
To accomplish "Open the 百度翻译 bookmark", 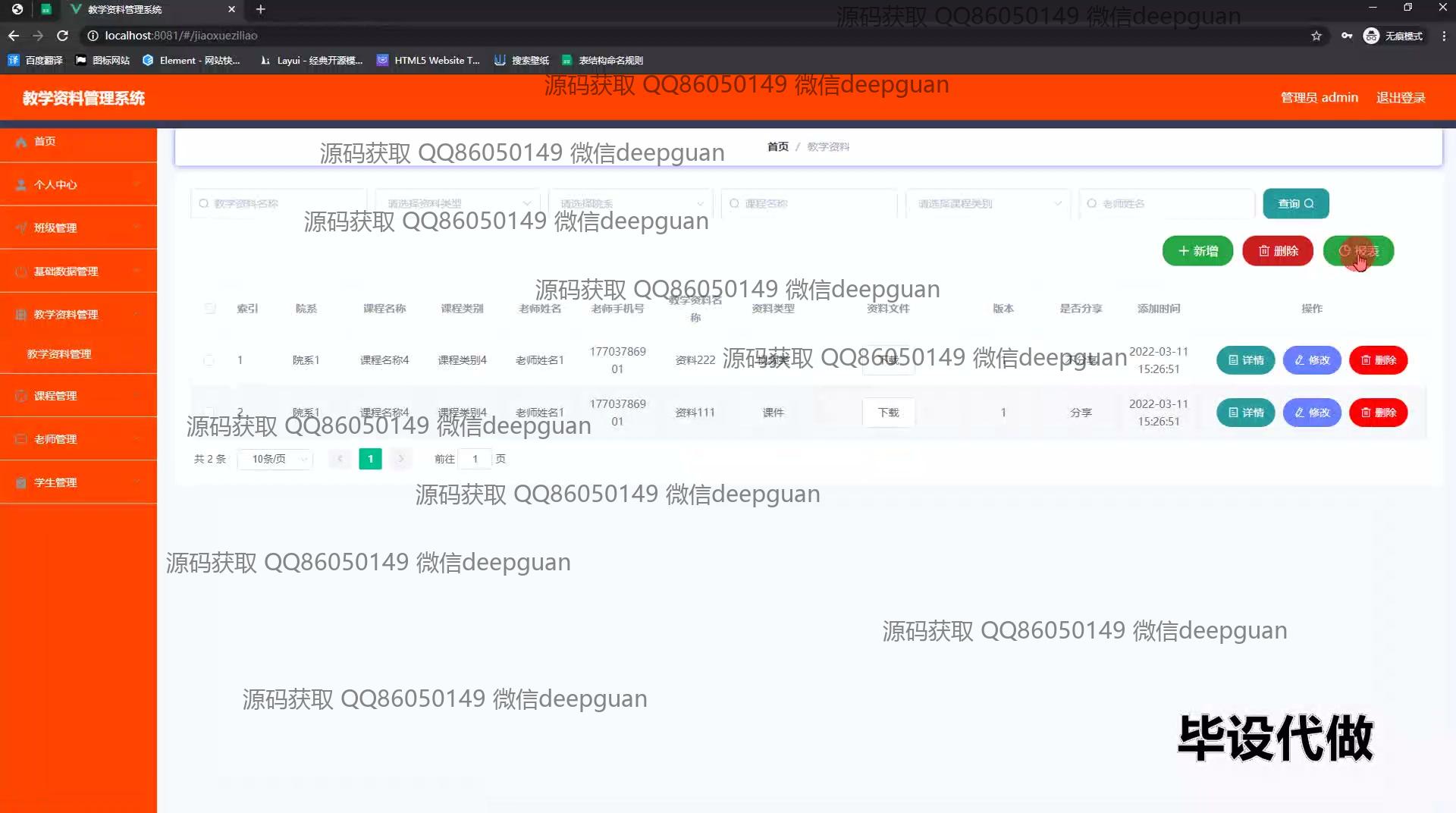I will click(35, 61).
